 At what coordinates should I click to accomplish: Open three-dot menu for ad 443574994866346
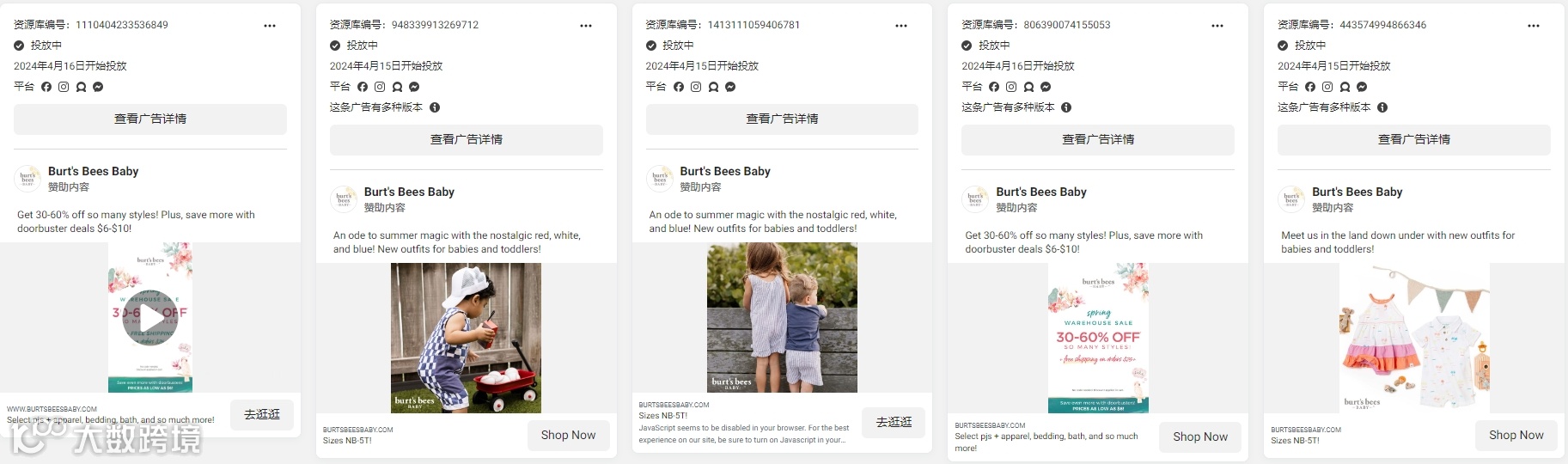pos(1534,26)
